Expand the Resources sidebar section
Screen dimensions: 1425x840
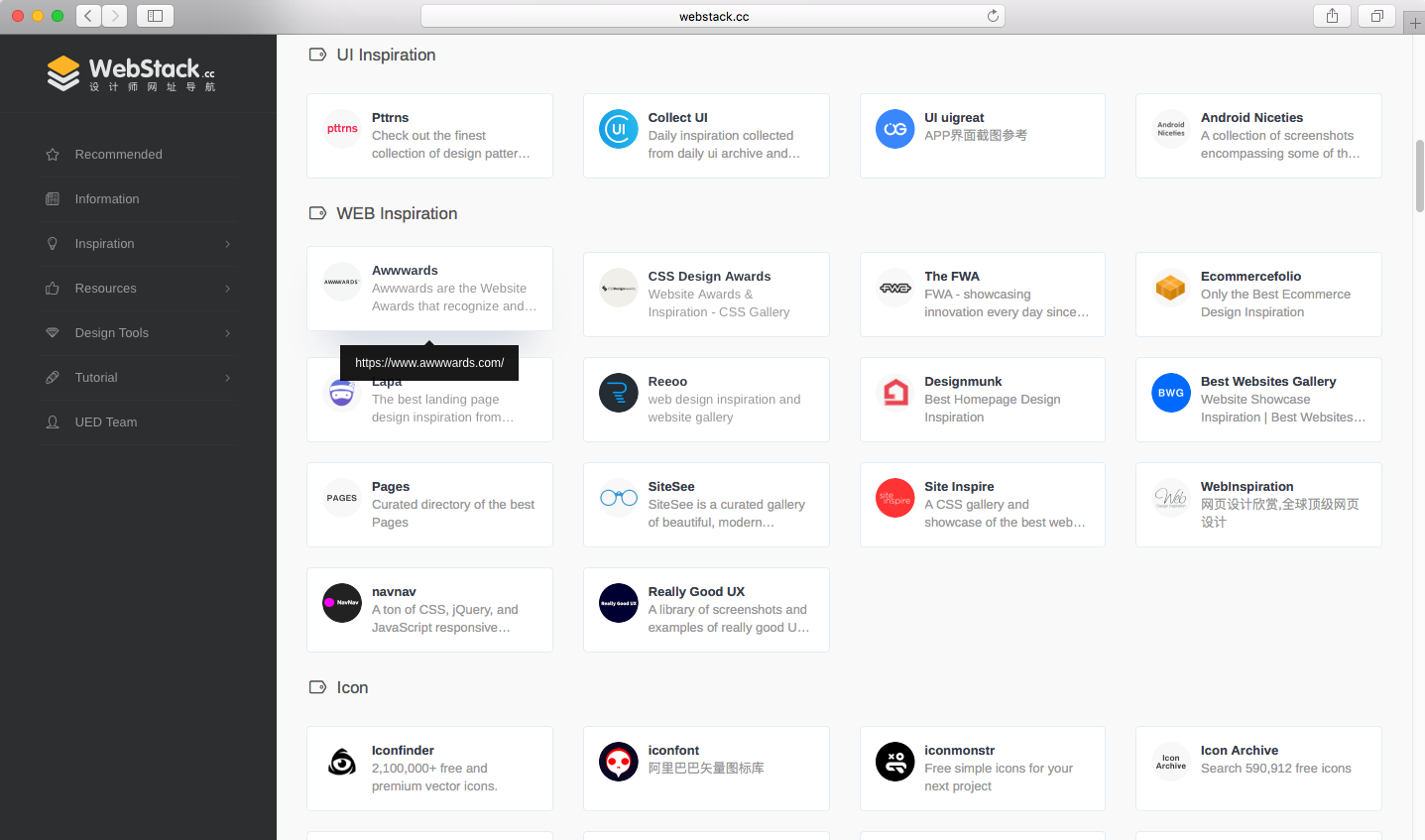pyautogui.click(x=104, y=288)
